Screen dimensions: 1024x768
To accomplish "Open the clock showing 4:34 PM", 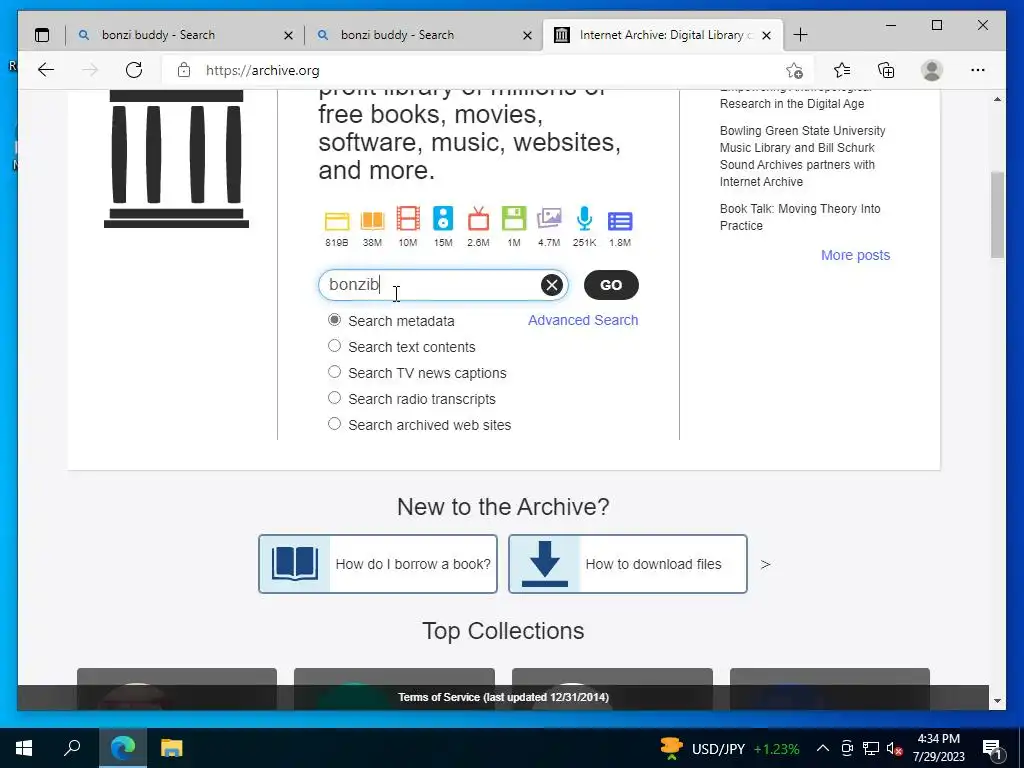I will click(938, 748).
